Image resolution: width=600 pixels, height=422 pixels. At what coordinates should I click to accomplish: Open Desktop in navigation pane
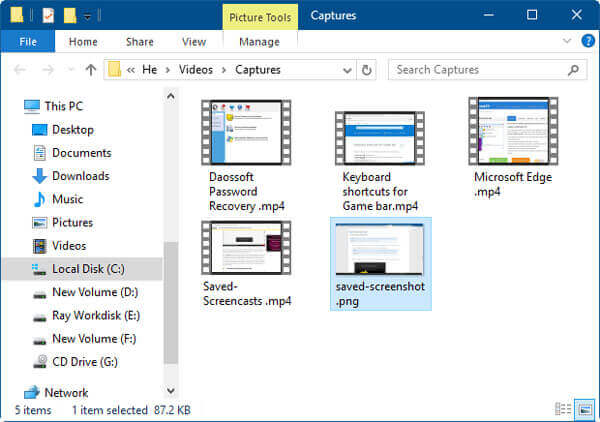63,130
